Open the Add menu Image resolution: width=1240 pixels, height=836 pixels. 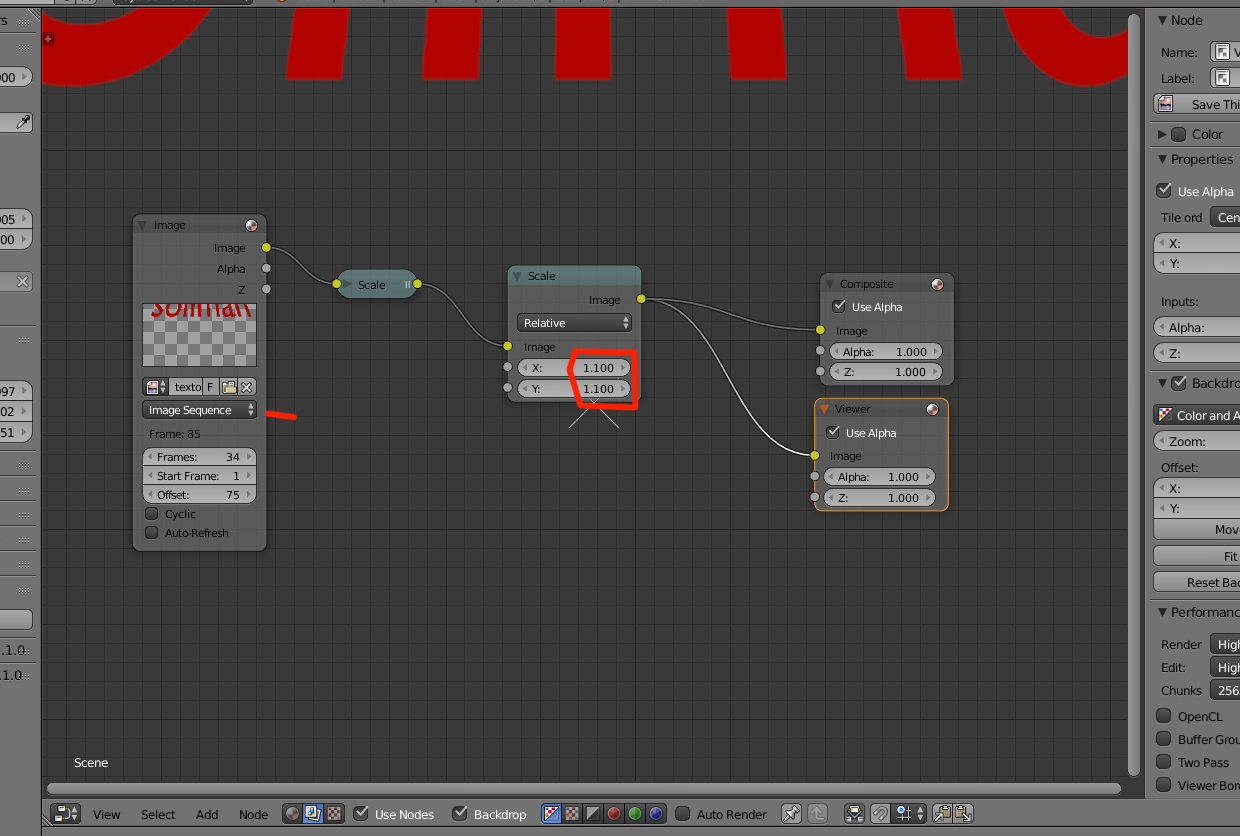click(x=207, y=814)
